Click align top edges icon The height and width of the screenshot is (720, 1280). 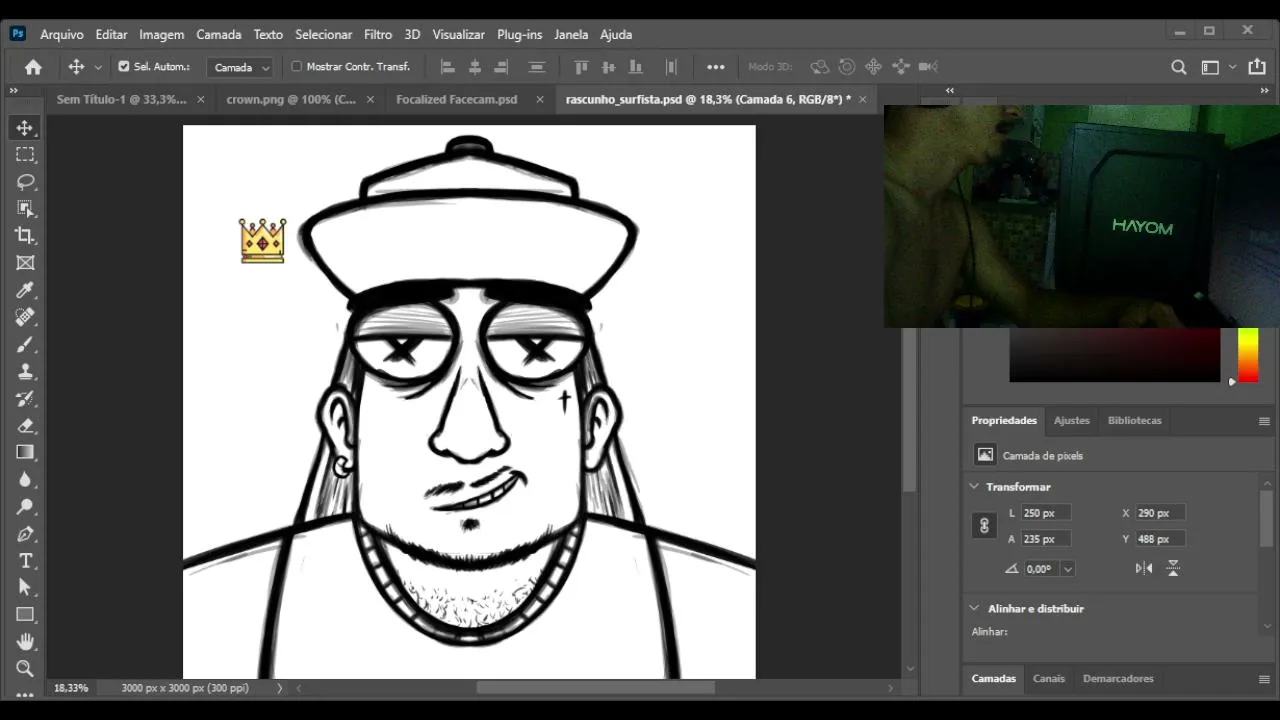(x=581, y=67)
